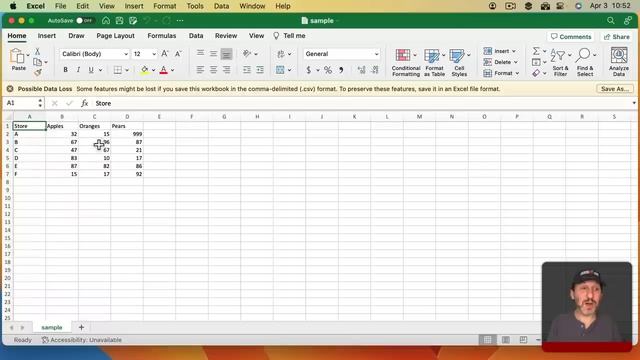Click the Cut scissors icon
The height and width of the screenshot is (360, 640).
tap(38, 51)
